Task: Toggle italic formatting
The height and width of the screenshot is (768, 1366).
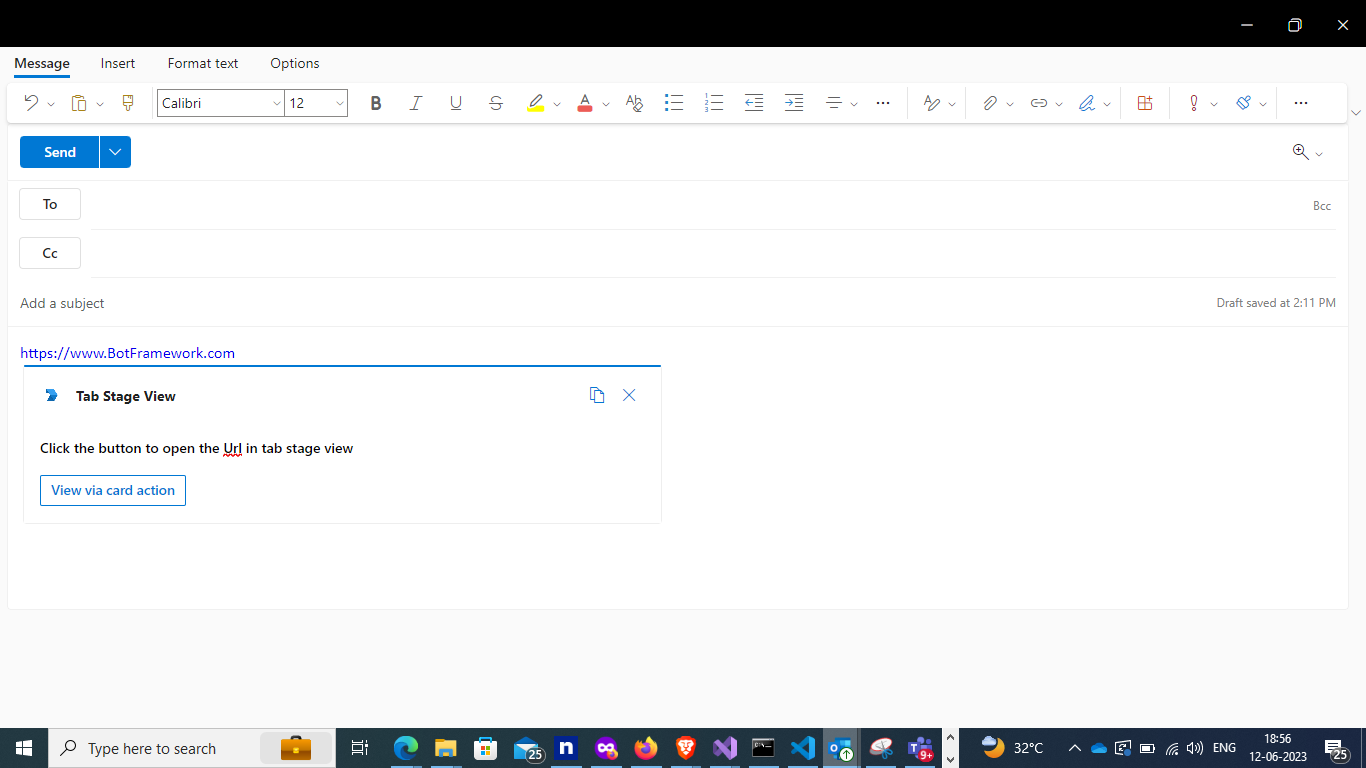Action: [x=416, y=103]
